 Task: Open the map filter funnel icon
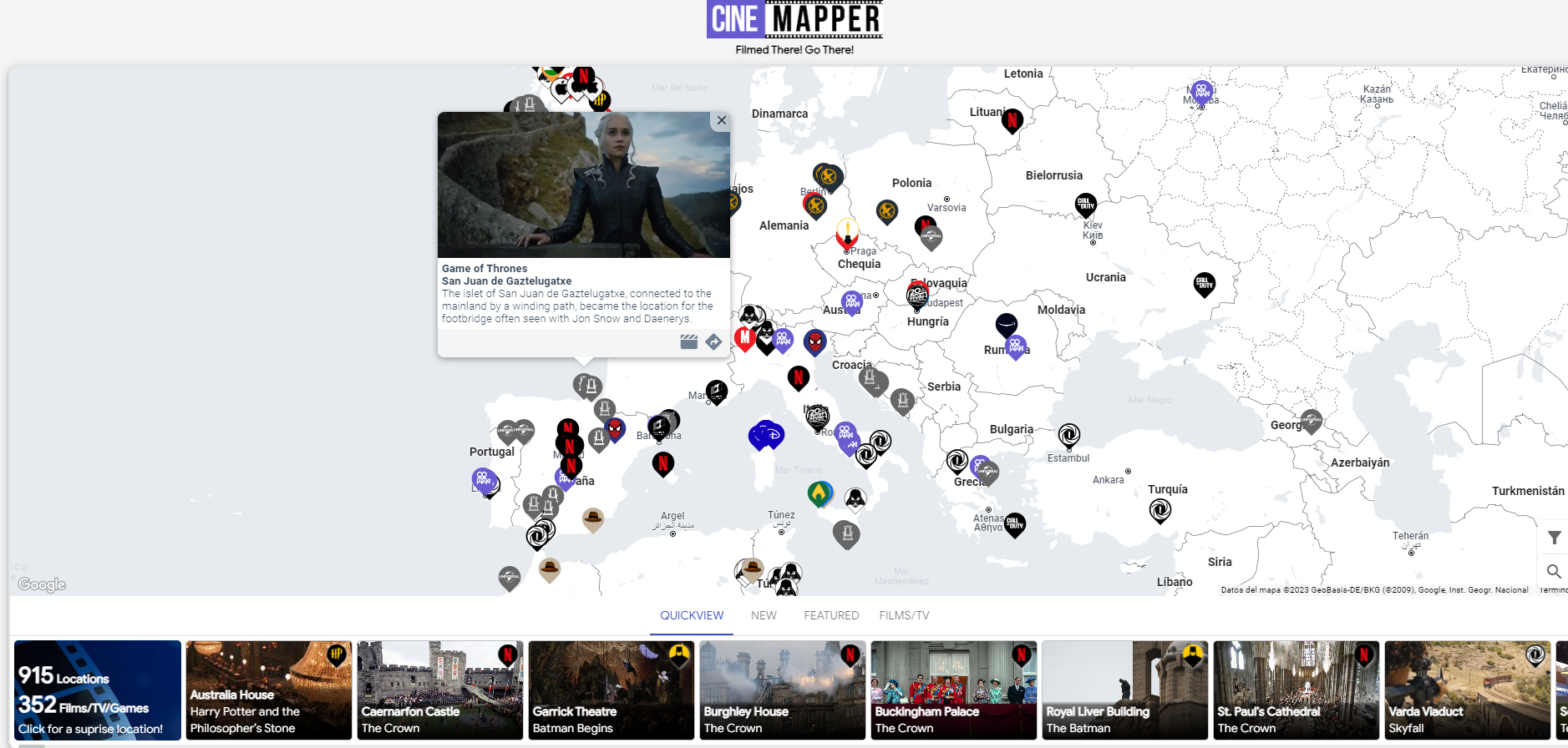pyautogui.click(x=1554, y=538)
